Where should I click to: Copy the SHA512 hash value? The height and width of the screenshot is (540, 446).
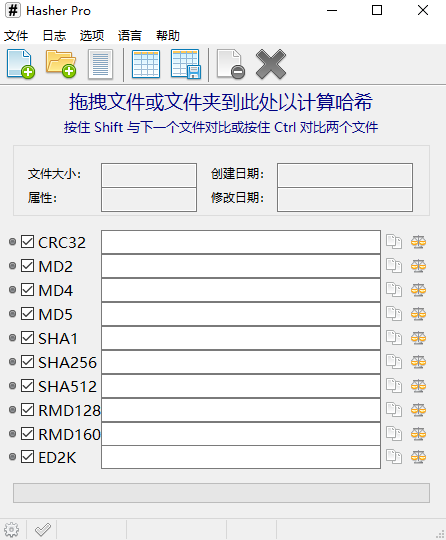[394, 386]
